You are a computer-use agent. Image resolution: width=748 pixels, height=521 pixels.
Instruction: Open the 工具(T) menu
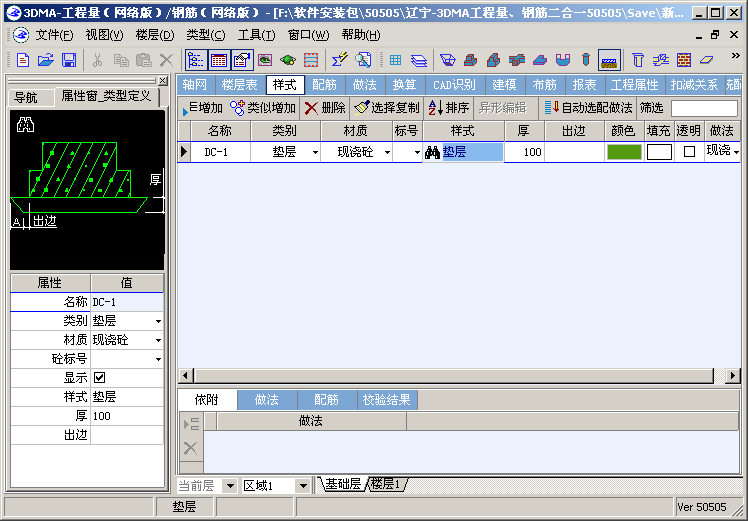coord(257,35)
